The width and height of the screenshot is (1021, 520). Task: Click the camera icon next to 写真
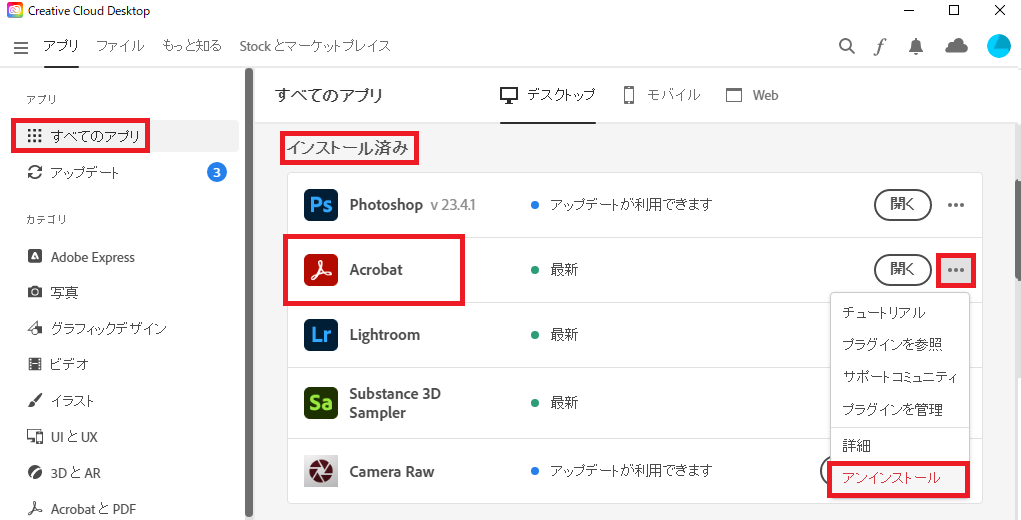(x=35, y=292)
